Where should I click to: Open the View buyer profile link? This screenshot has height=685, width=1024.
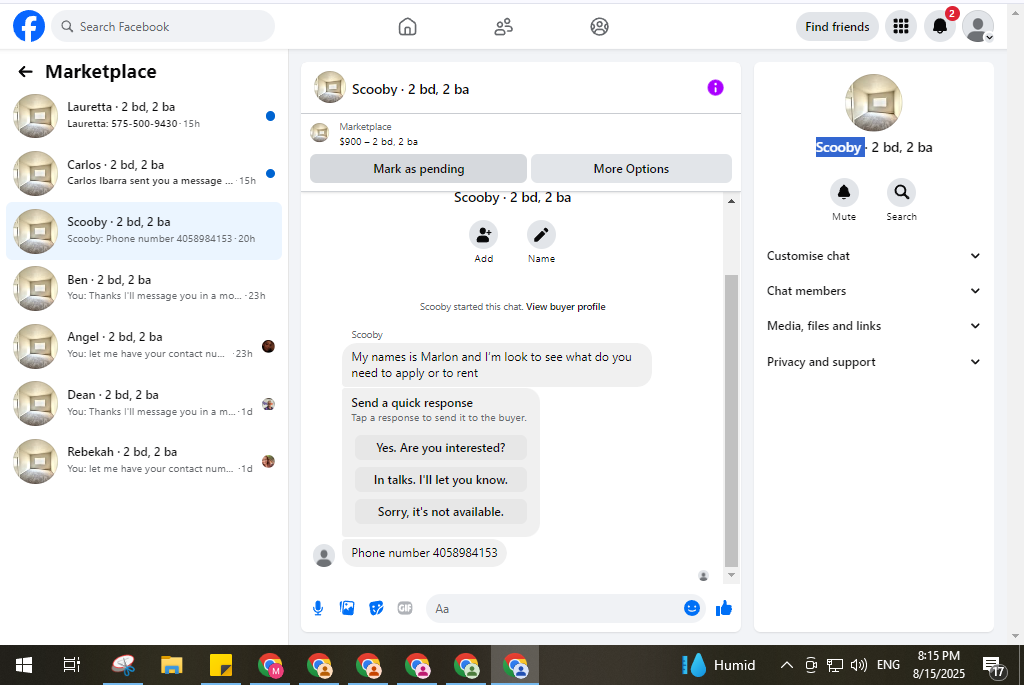coord(566,307)
